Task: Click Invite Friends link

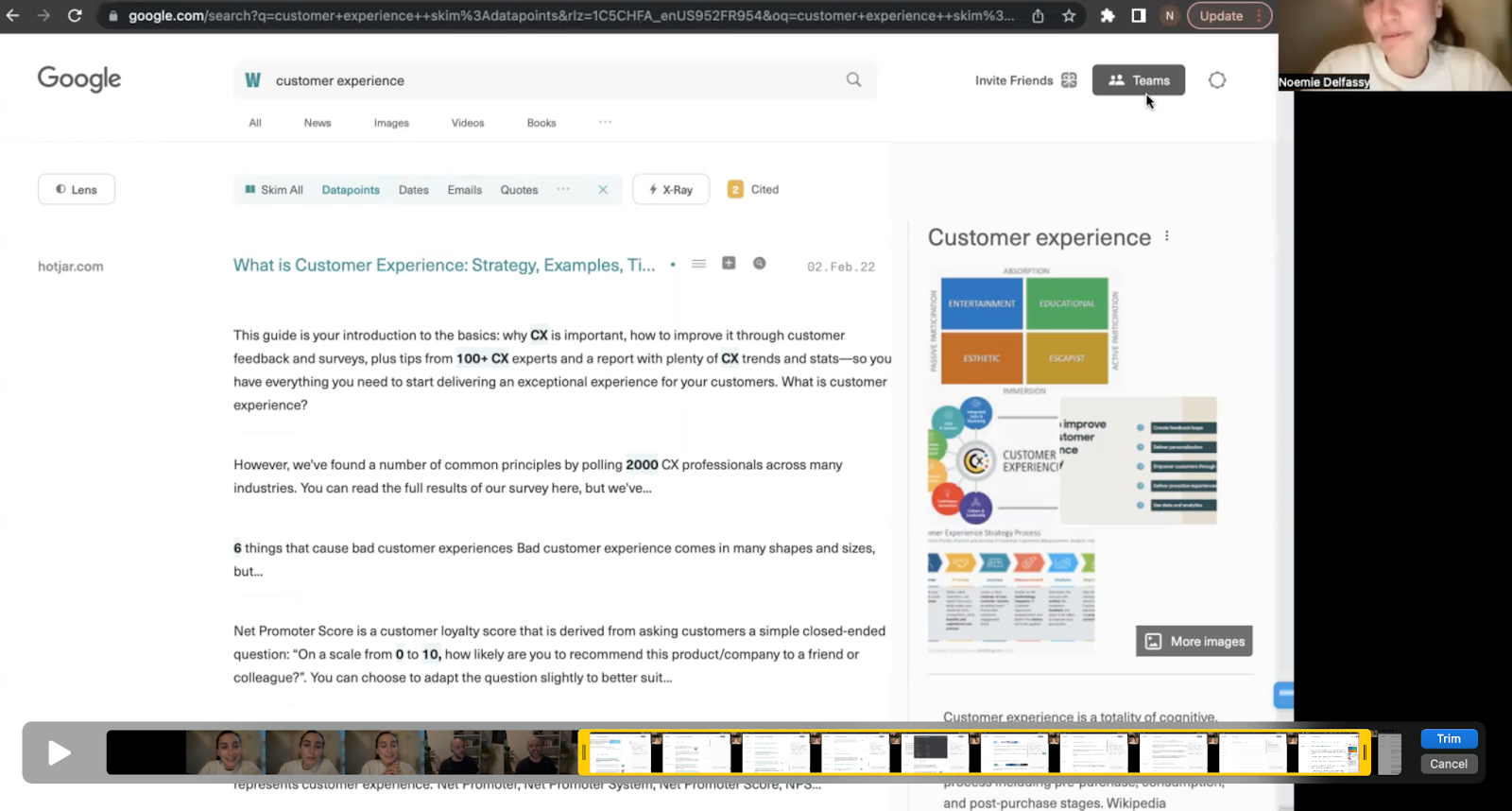Action: 1014,80
